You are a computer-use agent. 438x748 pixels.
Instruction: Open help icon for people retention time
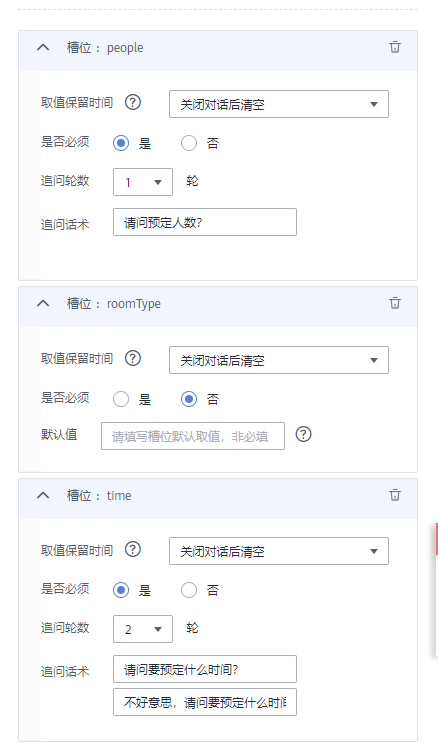(133, 102)
